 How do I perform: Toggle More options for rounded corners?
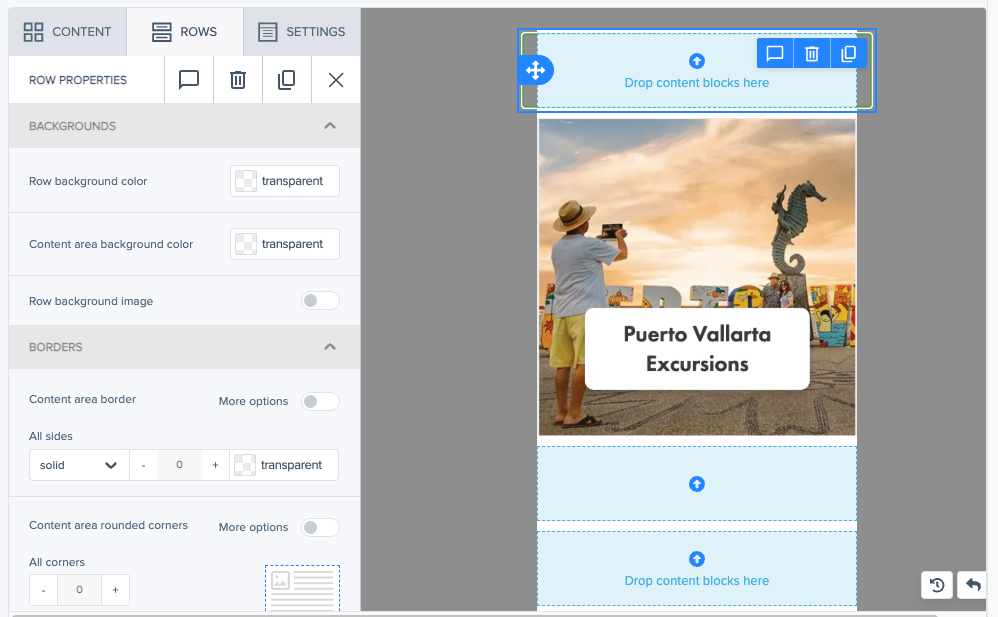[x=320, y=527]
